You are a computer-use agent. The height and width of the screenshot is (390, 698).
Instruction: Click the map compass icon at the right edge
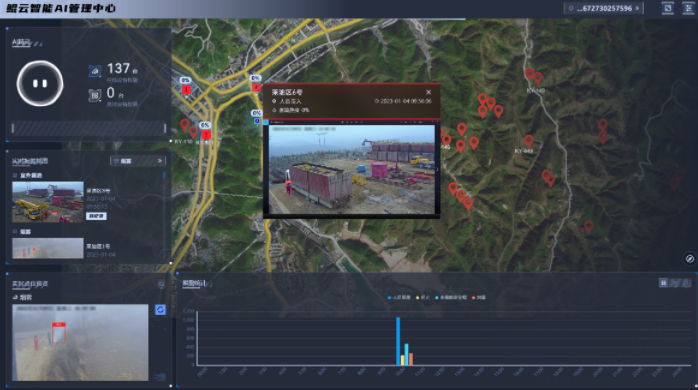pos(690,259)
